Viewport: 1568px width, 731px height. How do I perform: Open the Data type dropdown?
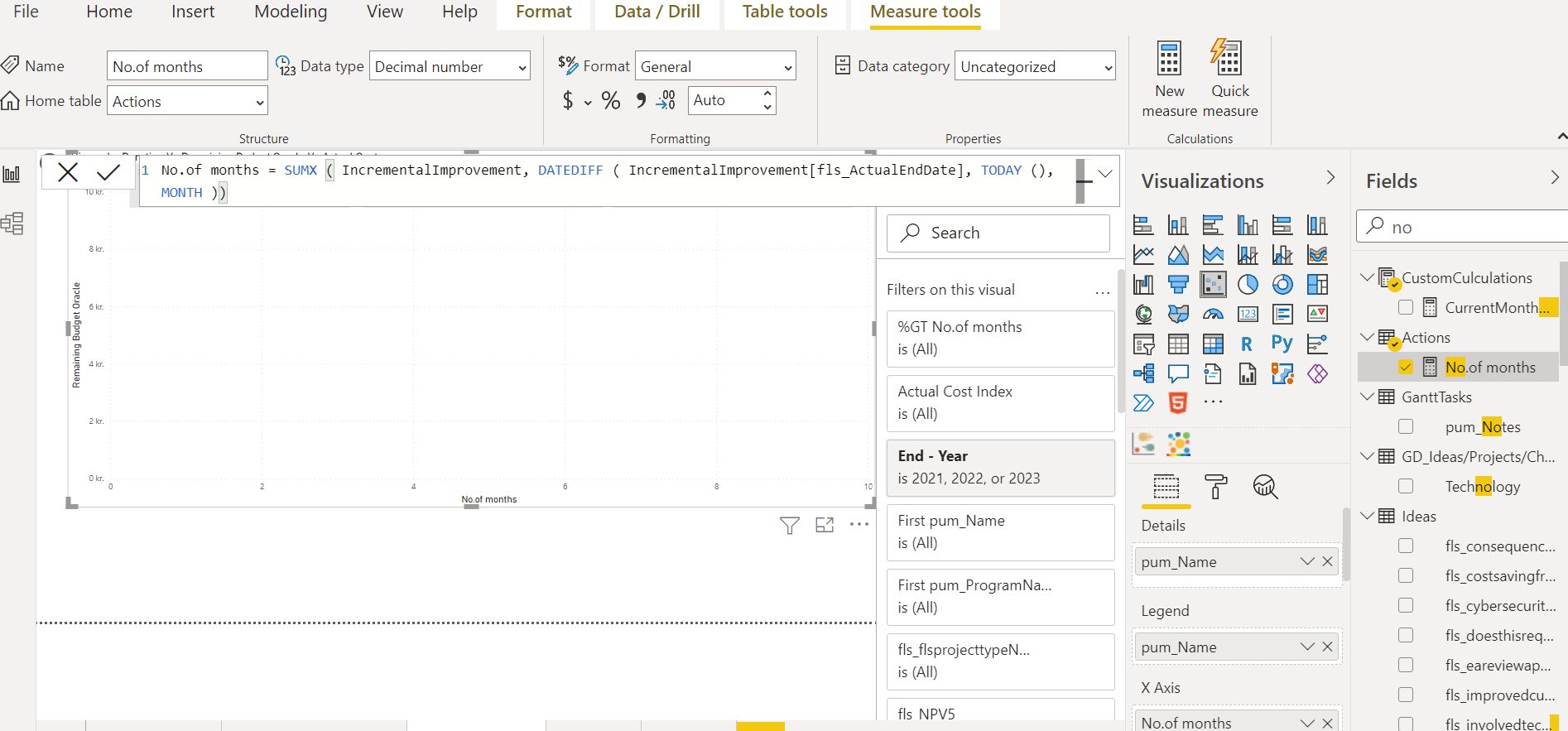450,66
